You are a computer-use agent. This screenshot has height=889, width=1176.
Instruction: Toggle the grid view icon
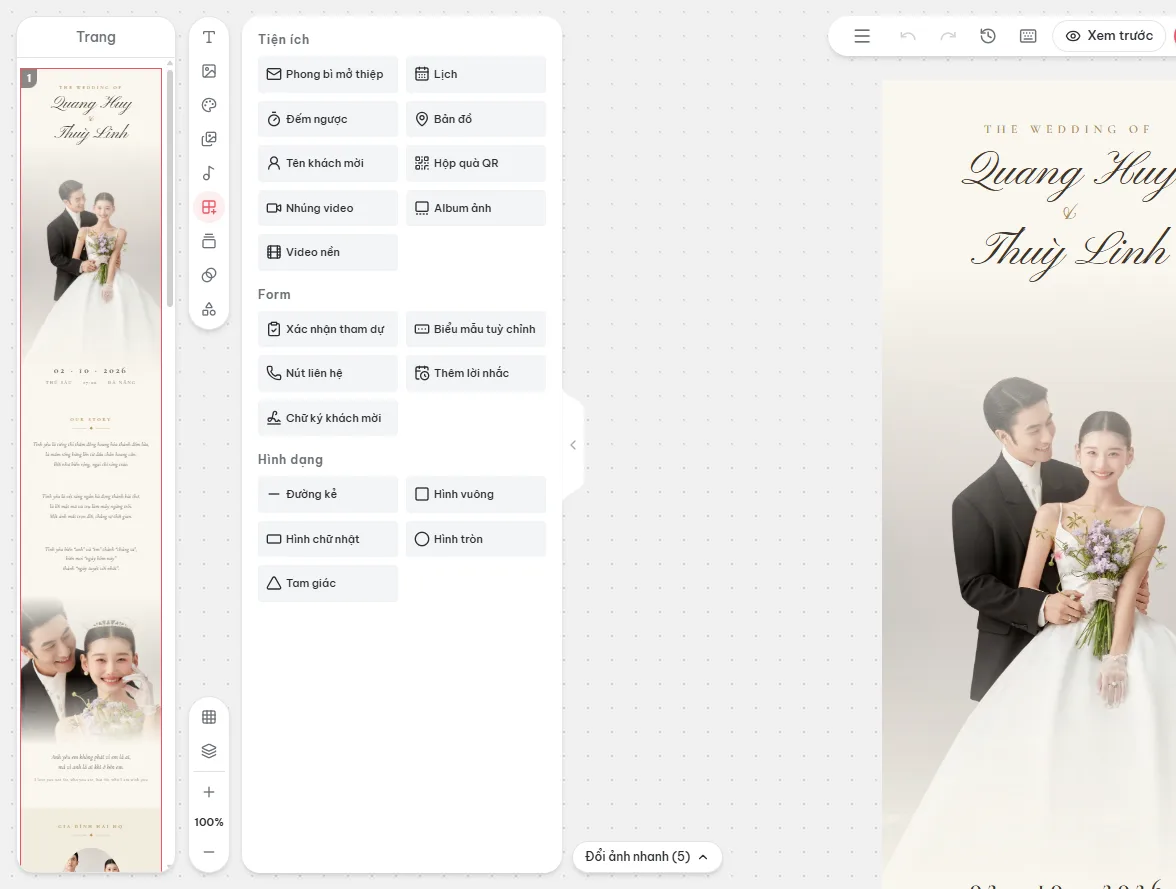(209, 717)
